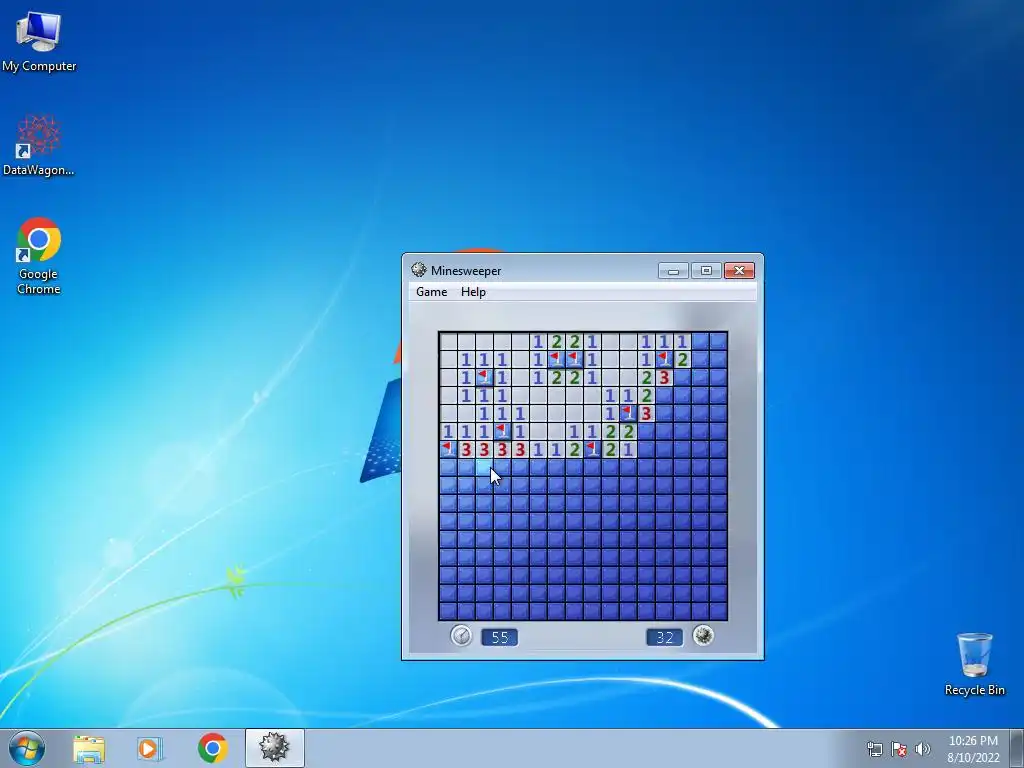Maximize the Minesweeper window

[x=706, y=270]
